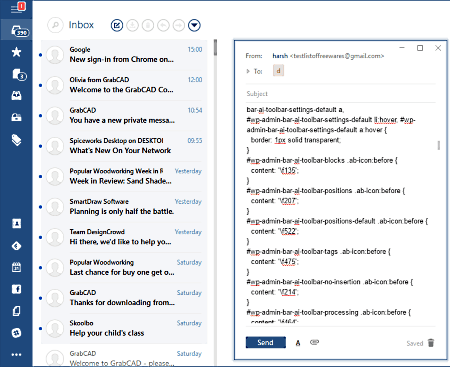Open GrabCAD 'Thanks for downloading' email

(124, 298)
